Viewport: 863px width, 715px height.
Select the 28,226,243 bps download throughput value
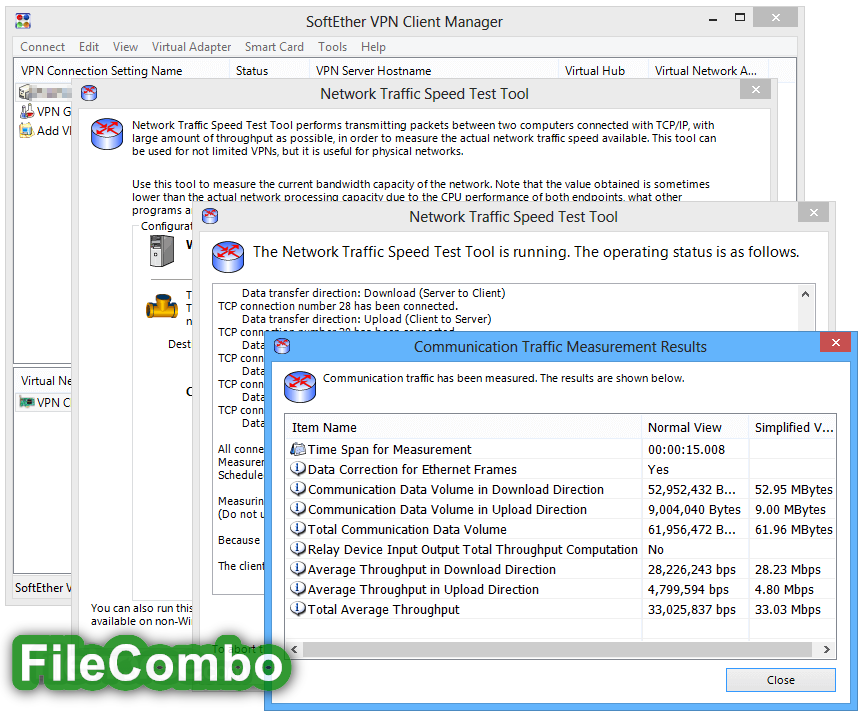(692, 569)
